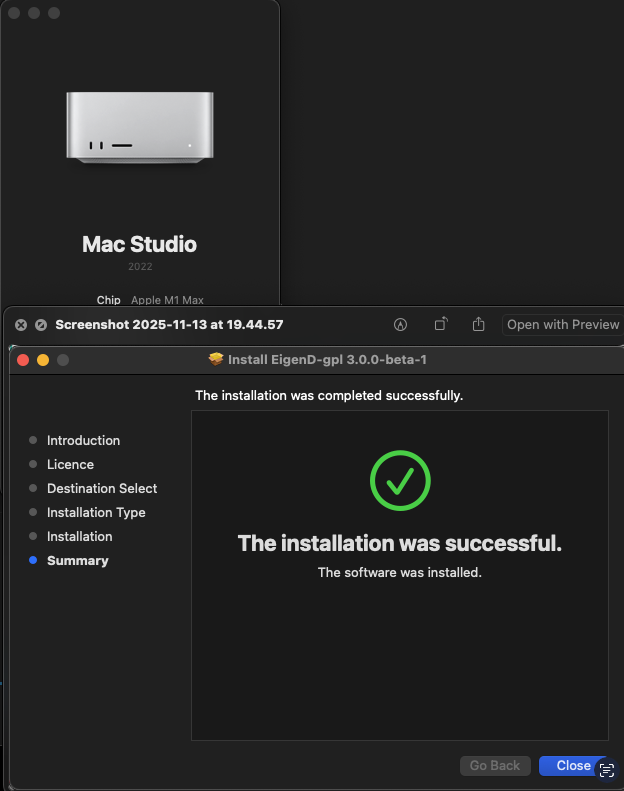Select the Licence step
Image resolution: width=624 pixels, height=791 pixels.
tap(70, 464)
